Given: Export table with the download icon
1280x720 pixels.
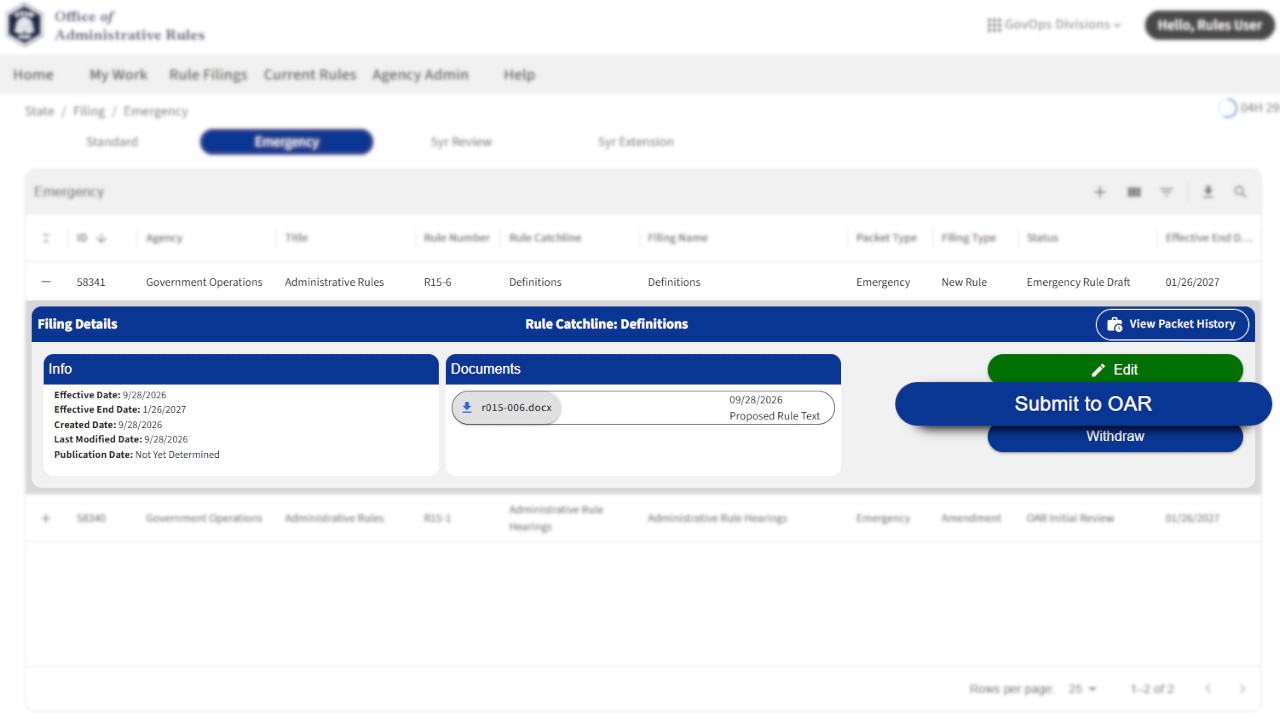Looking at the screenshot, I should pyautogui.click(x=1208, y=192).
